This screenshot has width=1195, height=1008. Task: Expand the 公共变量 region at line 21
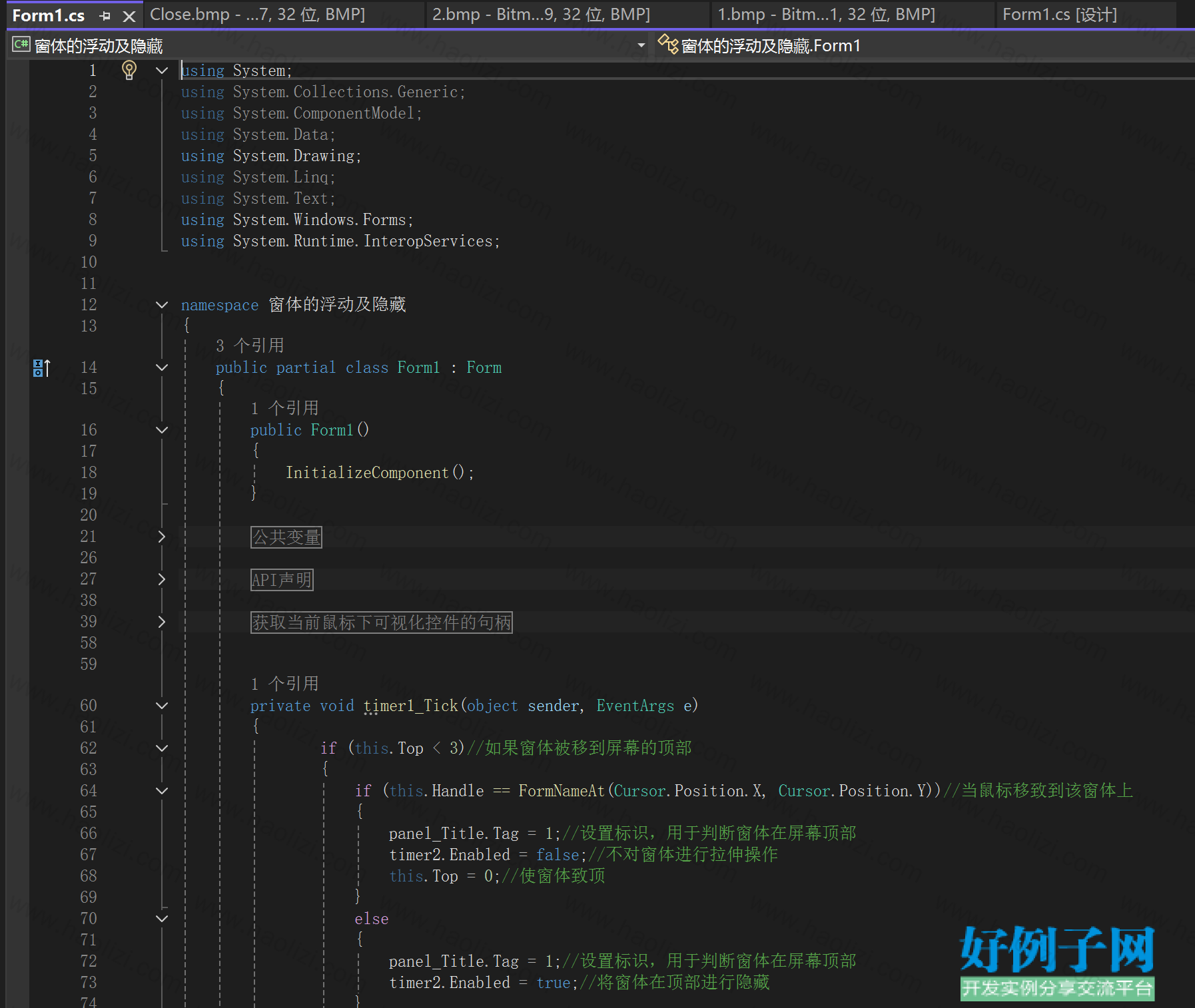[162, 537]
